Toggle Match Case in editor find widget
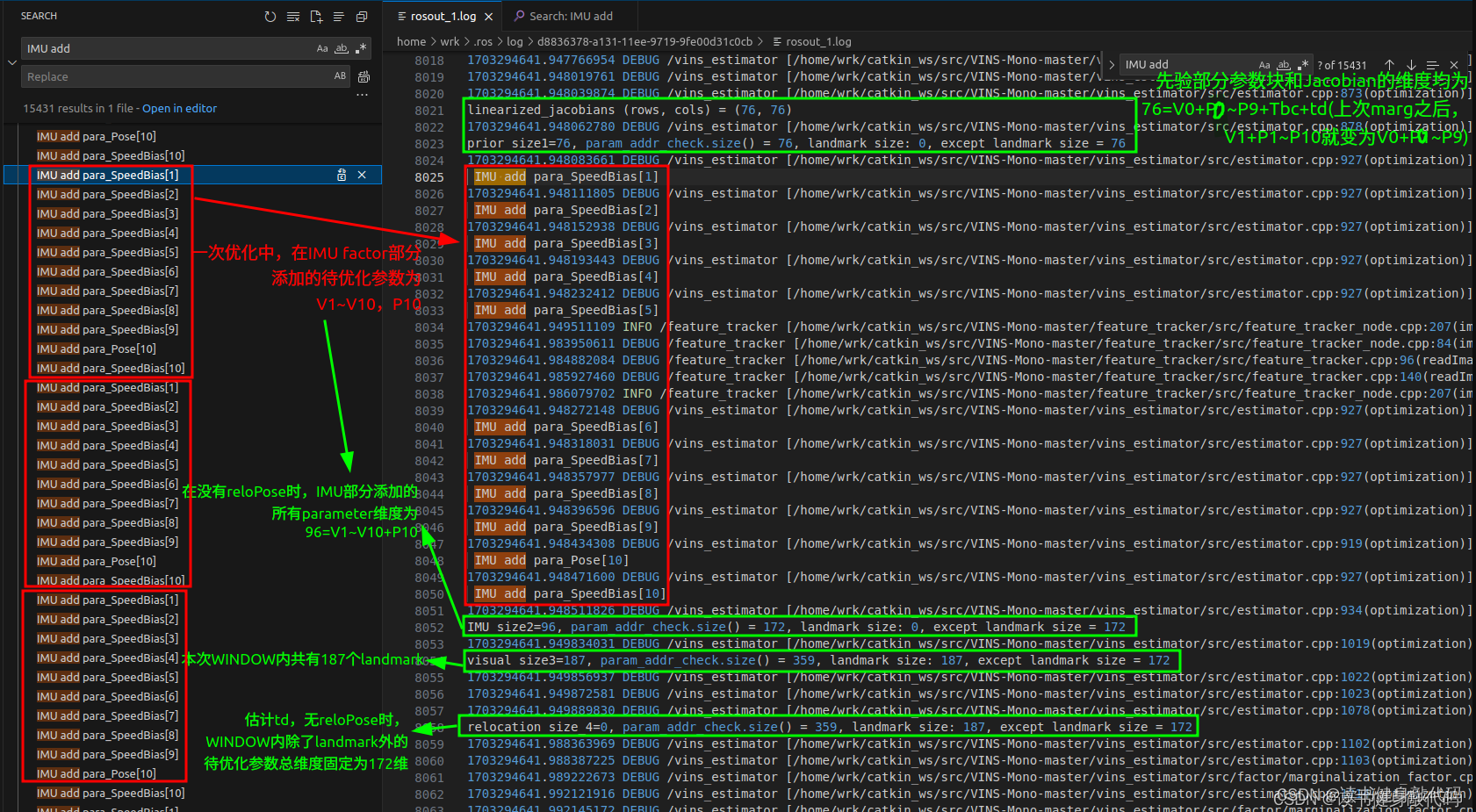 (1264, 65)
